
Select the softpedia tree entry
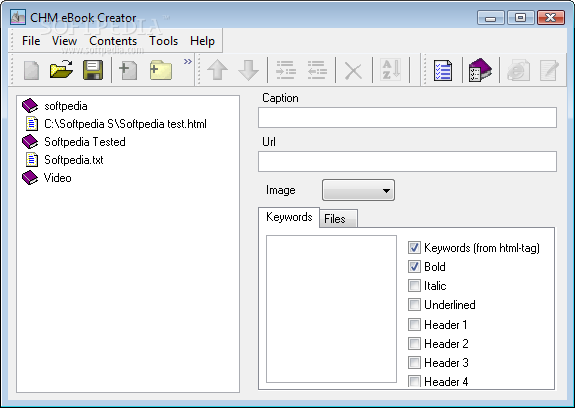tap(66, 106)
